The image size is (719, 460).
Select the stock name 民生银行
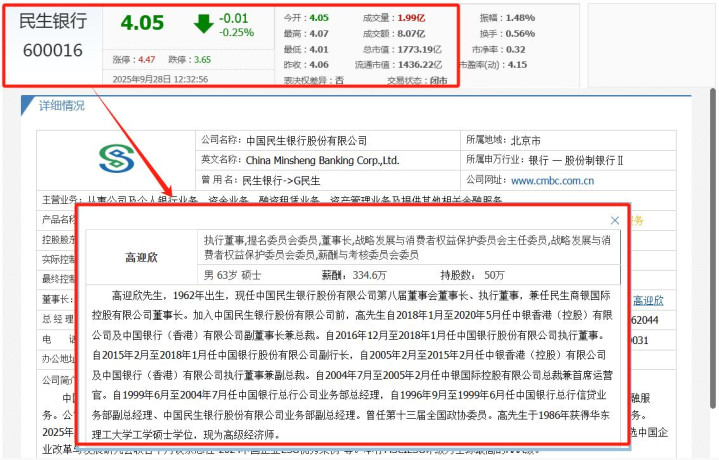click(x=53, y=21)
